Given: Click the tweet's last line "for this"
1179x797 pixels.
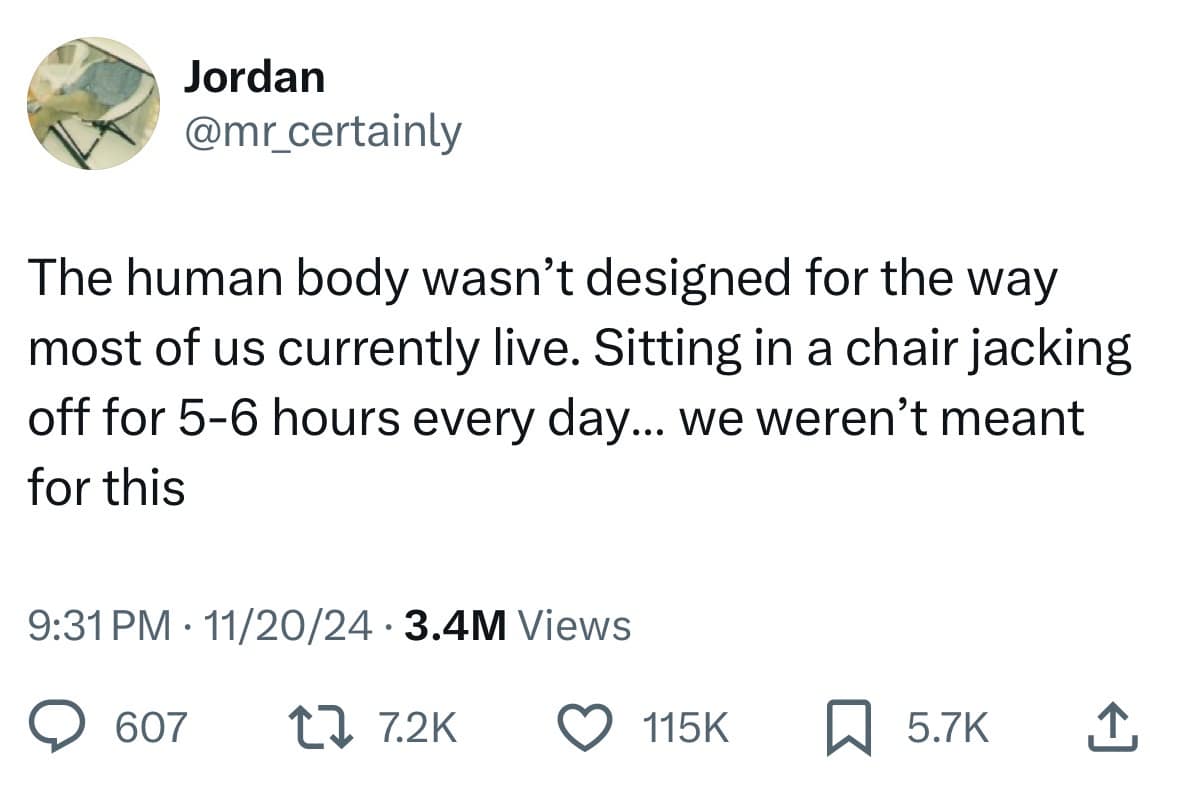Looking at the screenshot, I should point(107,488).
